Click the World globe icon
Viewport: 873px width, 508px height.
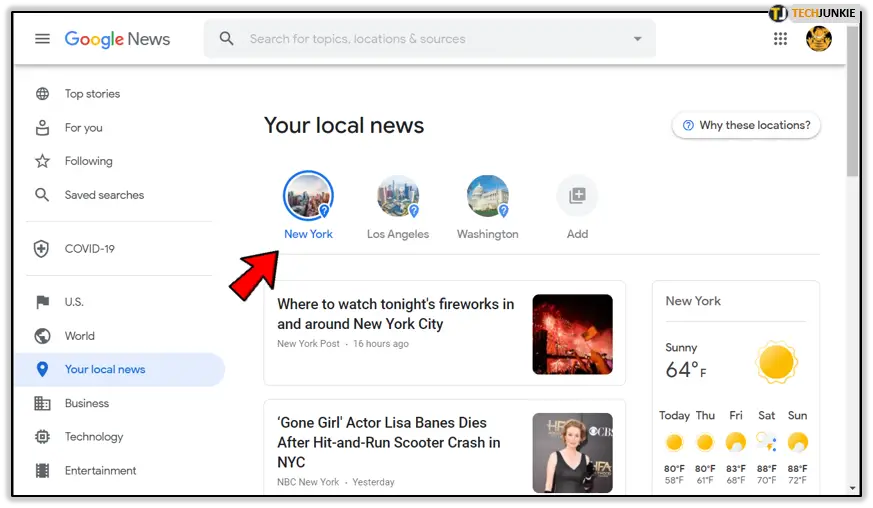(x=42, y=336)
